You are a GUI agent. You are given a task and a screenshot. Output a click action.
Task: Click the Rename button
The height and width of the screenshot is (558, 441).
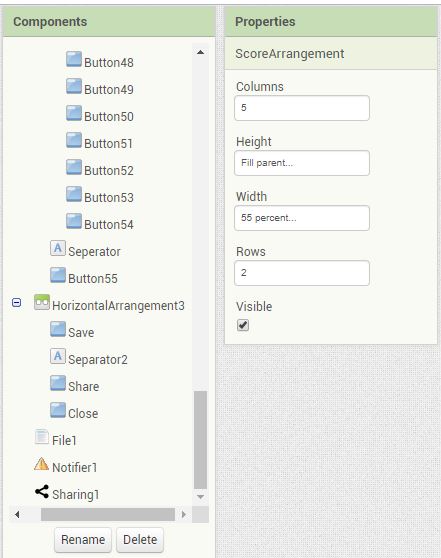(x=83, y=540)
